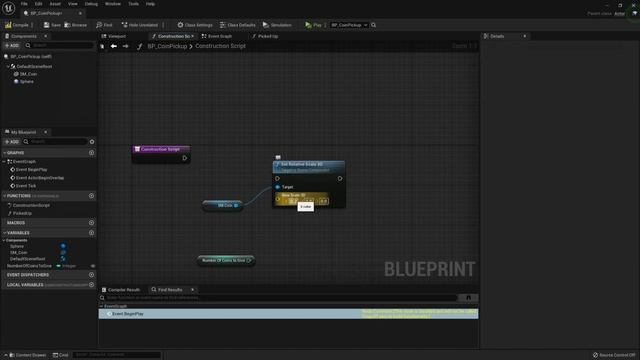The width and height of the screenshot is (640, 360).
Task: Open Find in blueprint
Action: (104, 25)
